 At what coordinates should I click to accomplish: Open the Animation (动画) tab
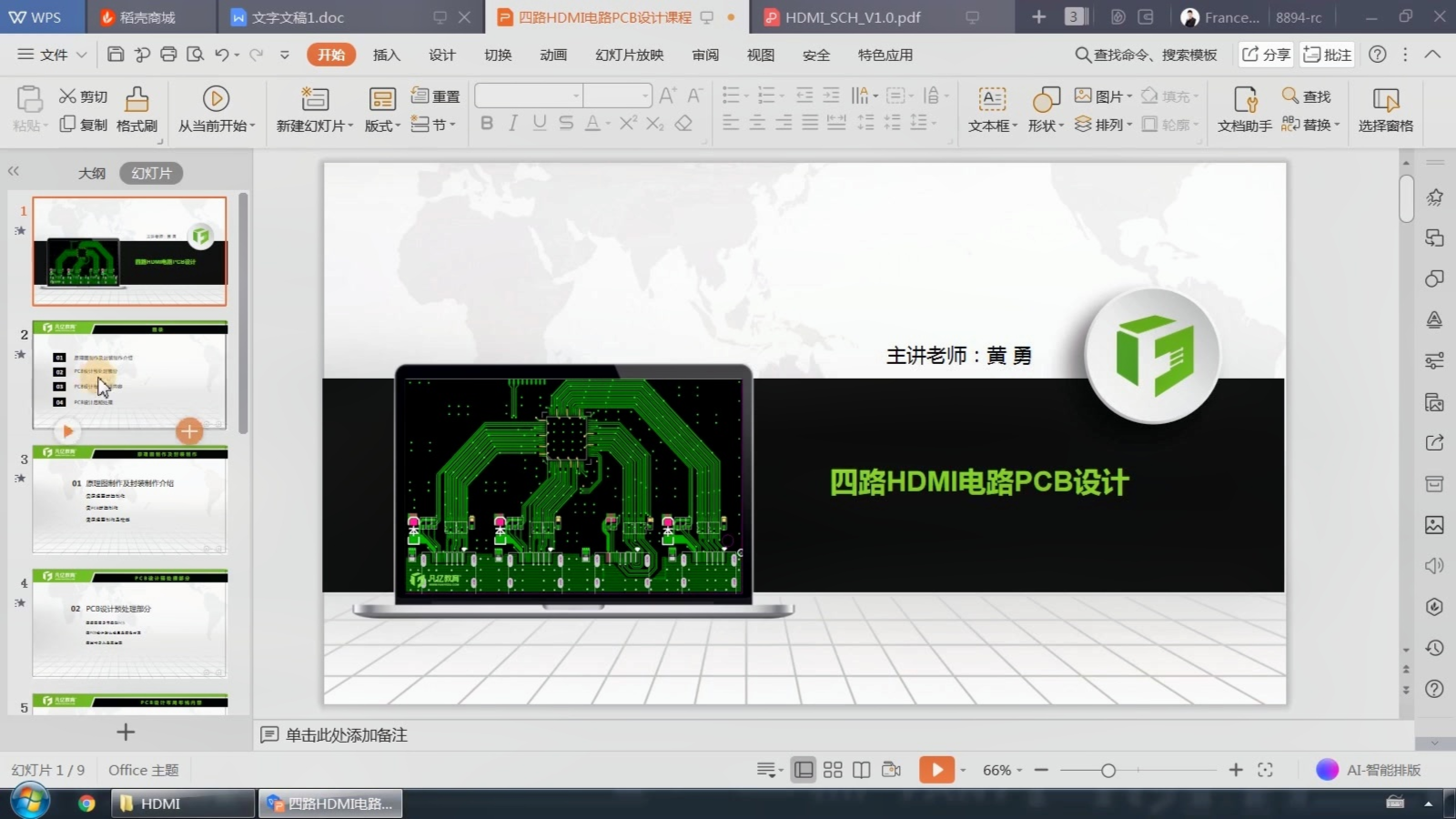point(553,55)
